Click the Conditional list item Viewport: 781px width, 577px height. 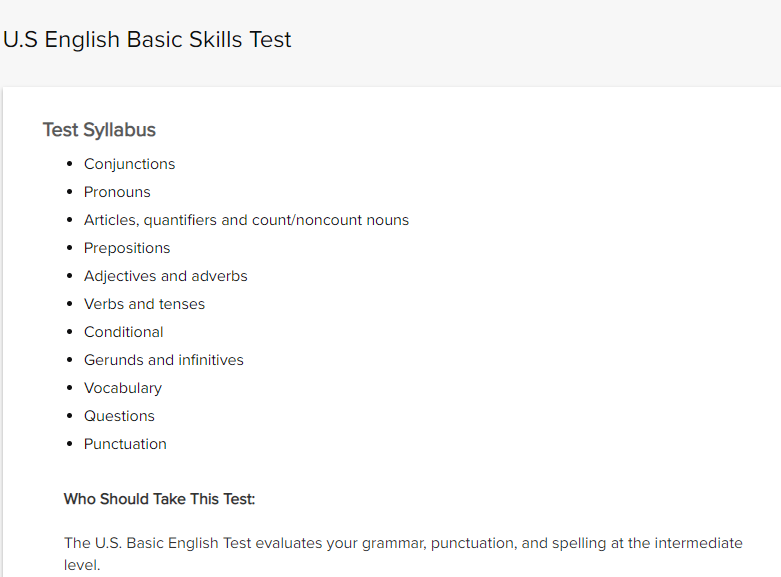coord(124,332)
